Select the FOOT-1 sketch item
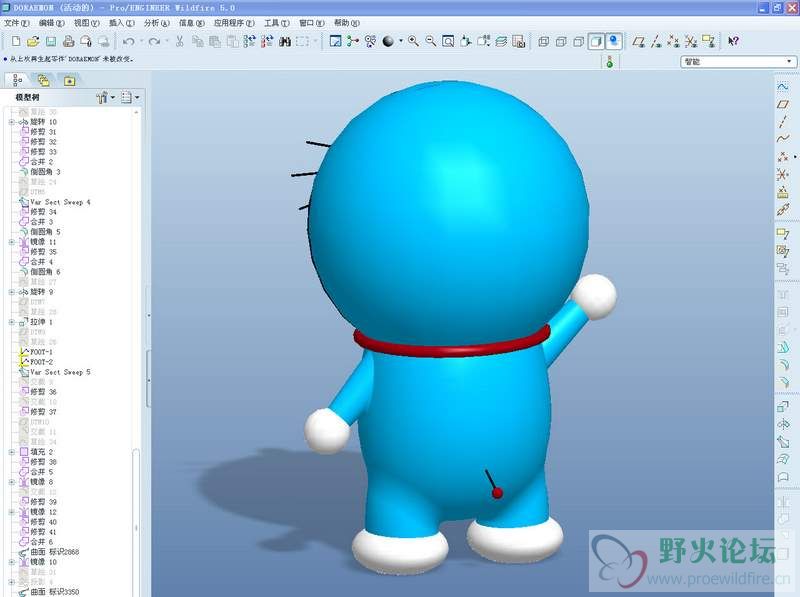800x597 pixels. pyautogui.click(x=36, y=352)
